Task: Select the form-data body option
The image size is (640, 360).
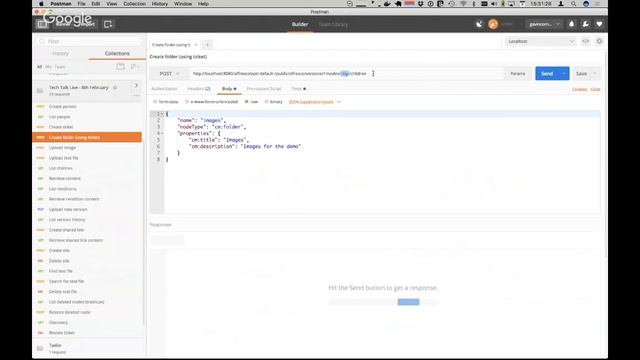Action: coord(166,102)
